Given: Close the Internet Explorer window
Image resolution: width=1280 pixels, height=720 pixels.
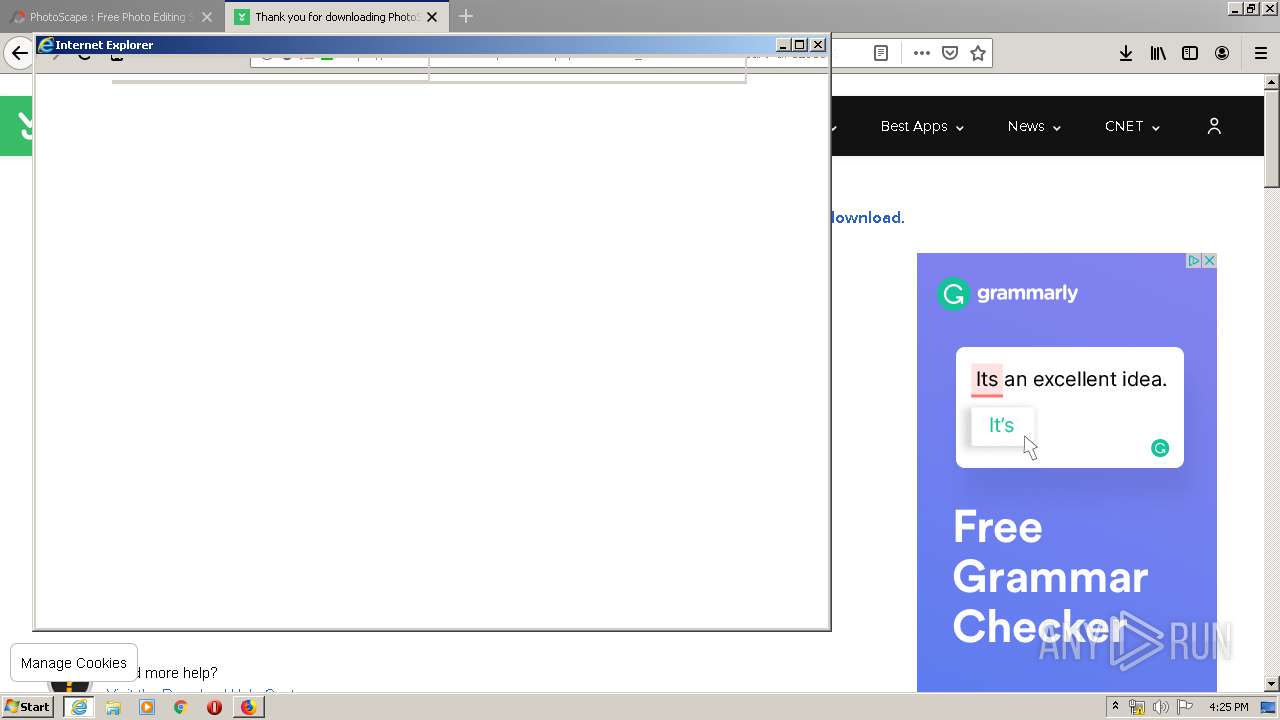Looking at the screenshot, I should [x=818, y=45].
